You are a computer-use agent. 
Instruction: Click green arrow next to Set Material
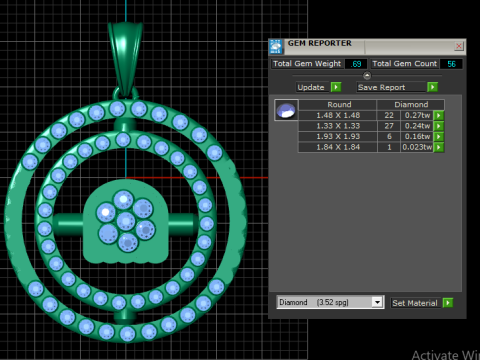[448, 303]
